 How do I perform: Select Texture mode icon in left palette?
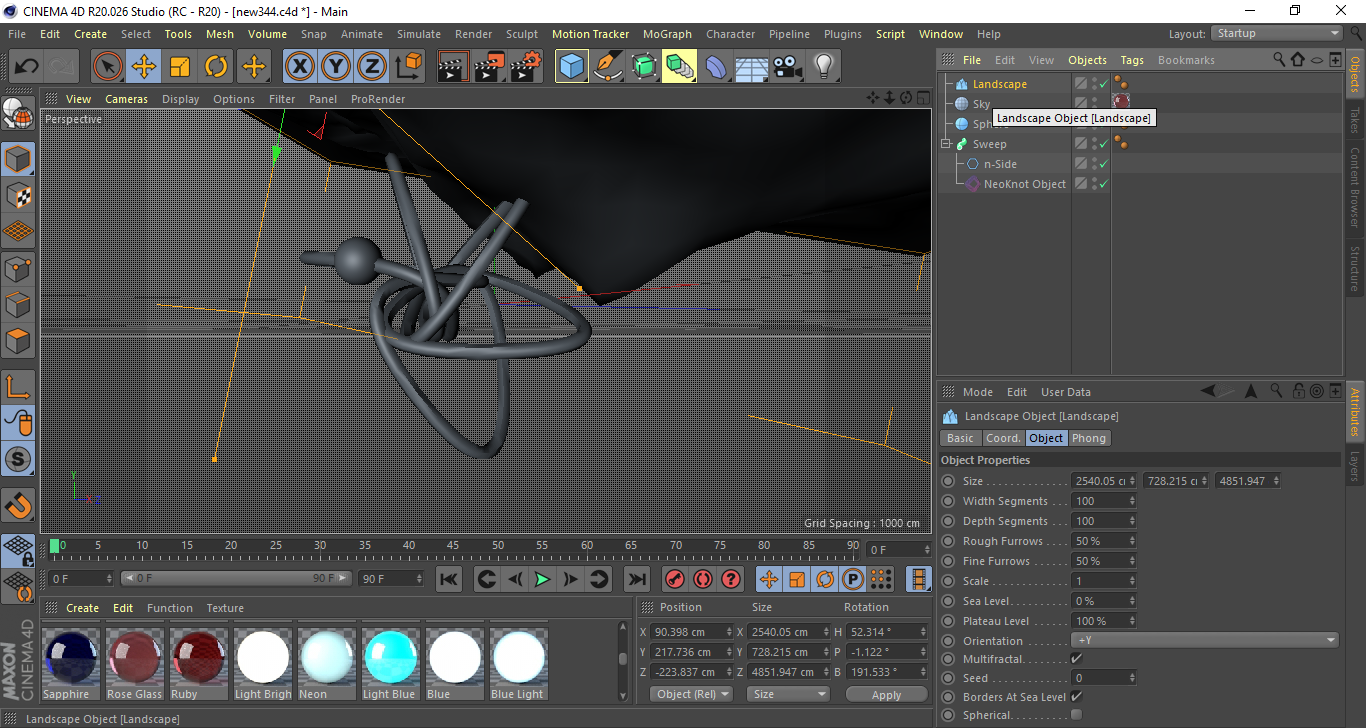click(18, 195)
